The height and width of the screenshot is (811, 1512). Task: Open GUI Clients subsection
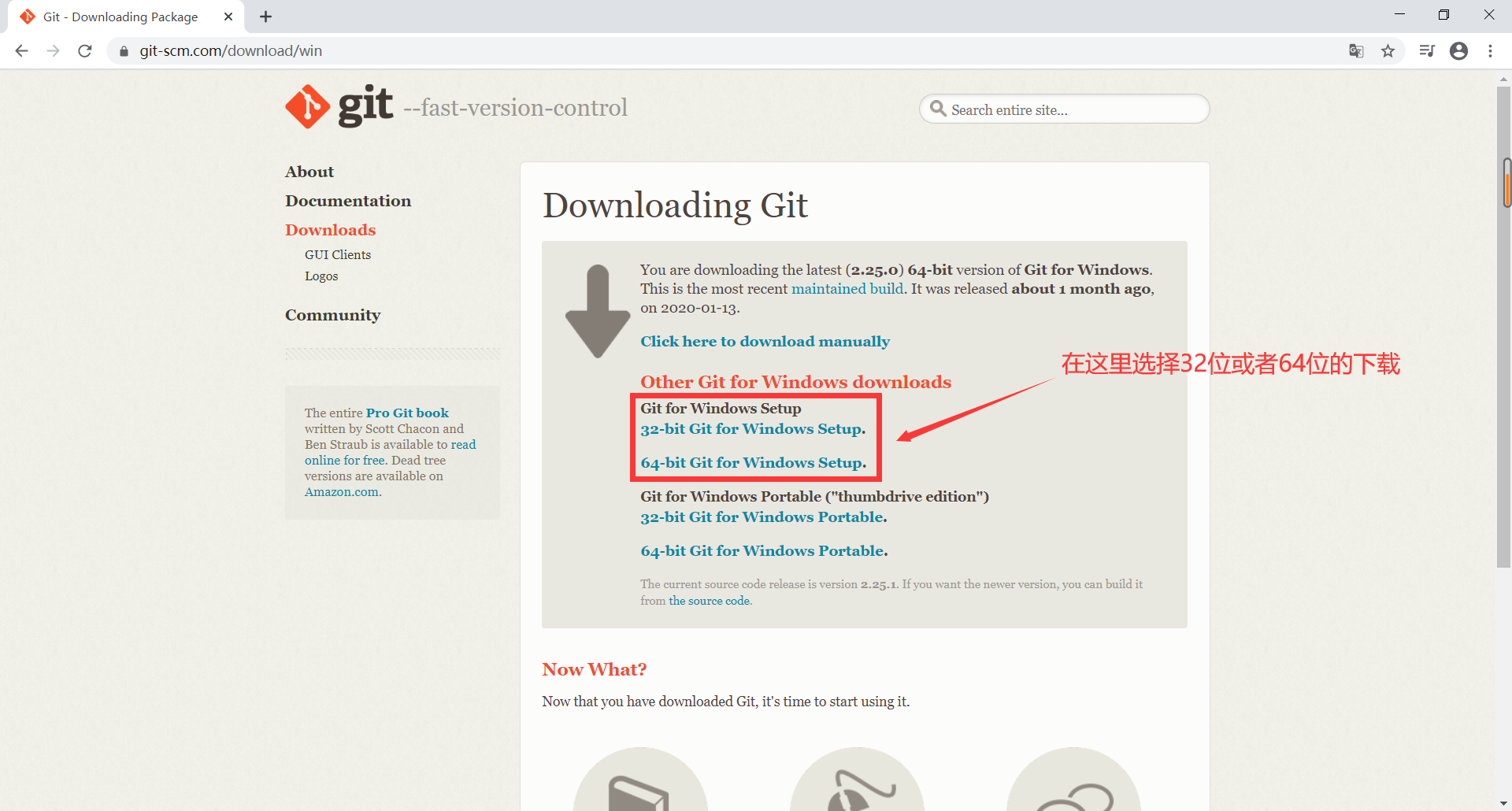pyautogui.click(x=338, y=255)
